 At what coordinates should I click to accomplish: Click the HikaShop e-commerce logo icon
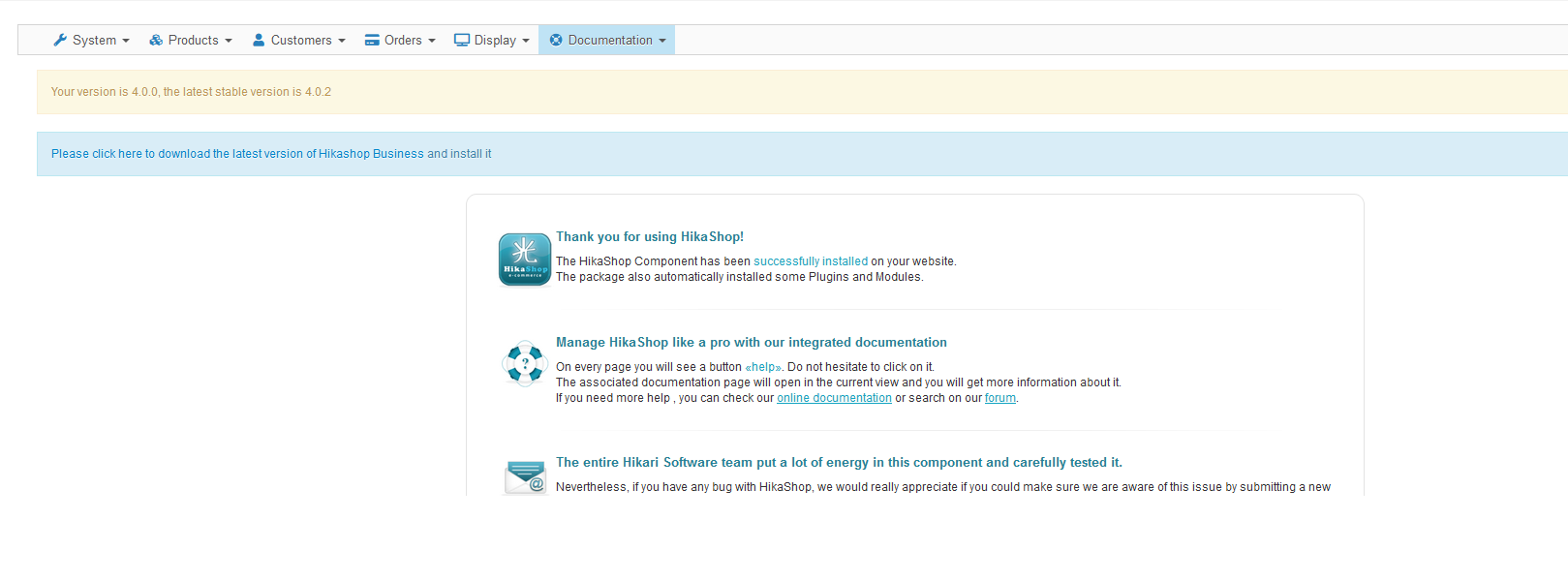pos(525,260)
